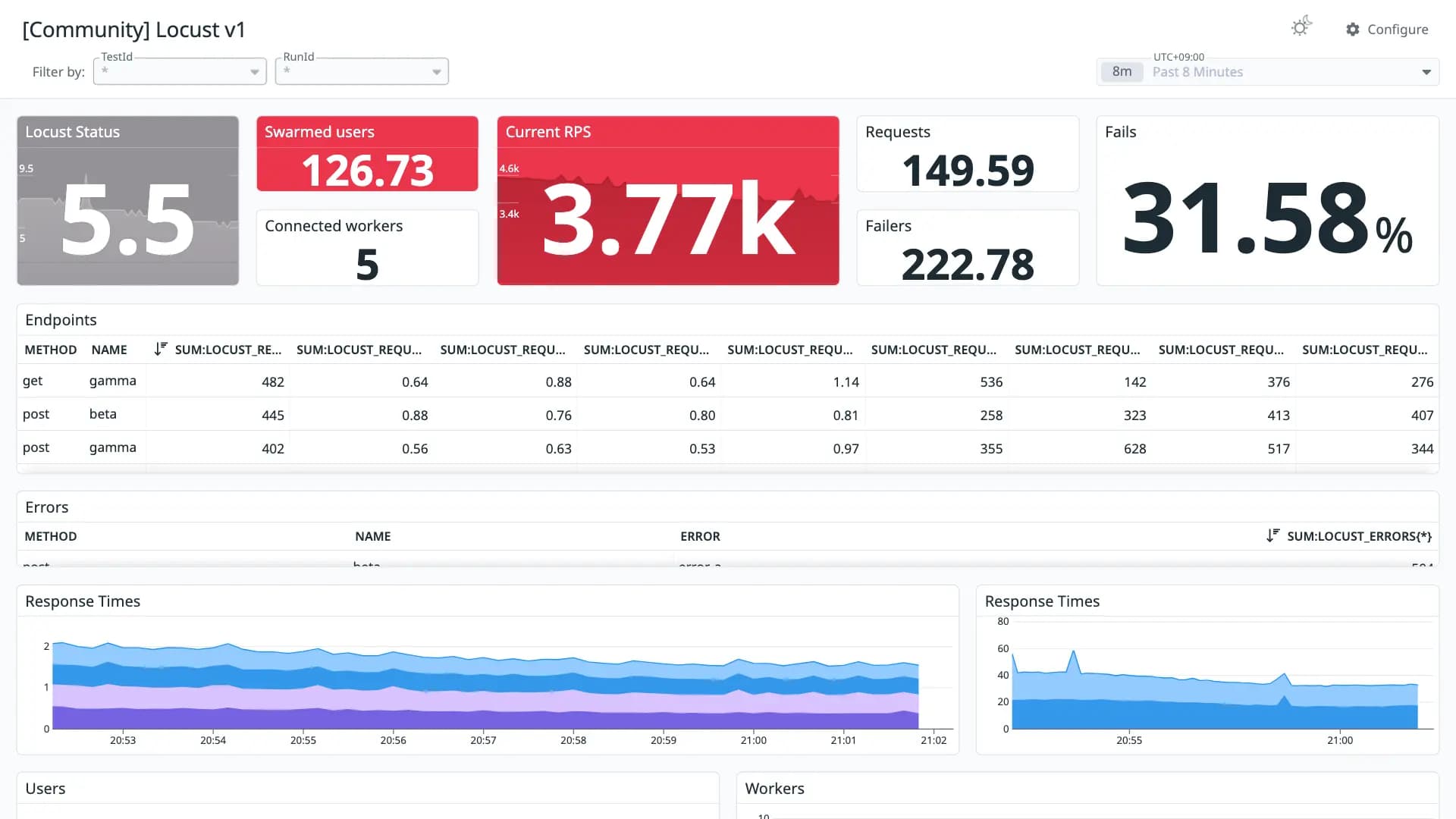This screenshot has width=1456, height=819.
Task: Click the Failers 222.78 widget
Action: (968, 248)
